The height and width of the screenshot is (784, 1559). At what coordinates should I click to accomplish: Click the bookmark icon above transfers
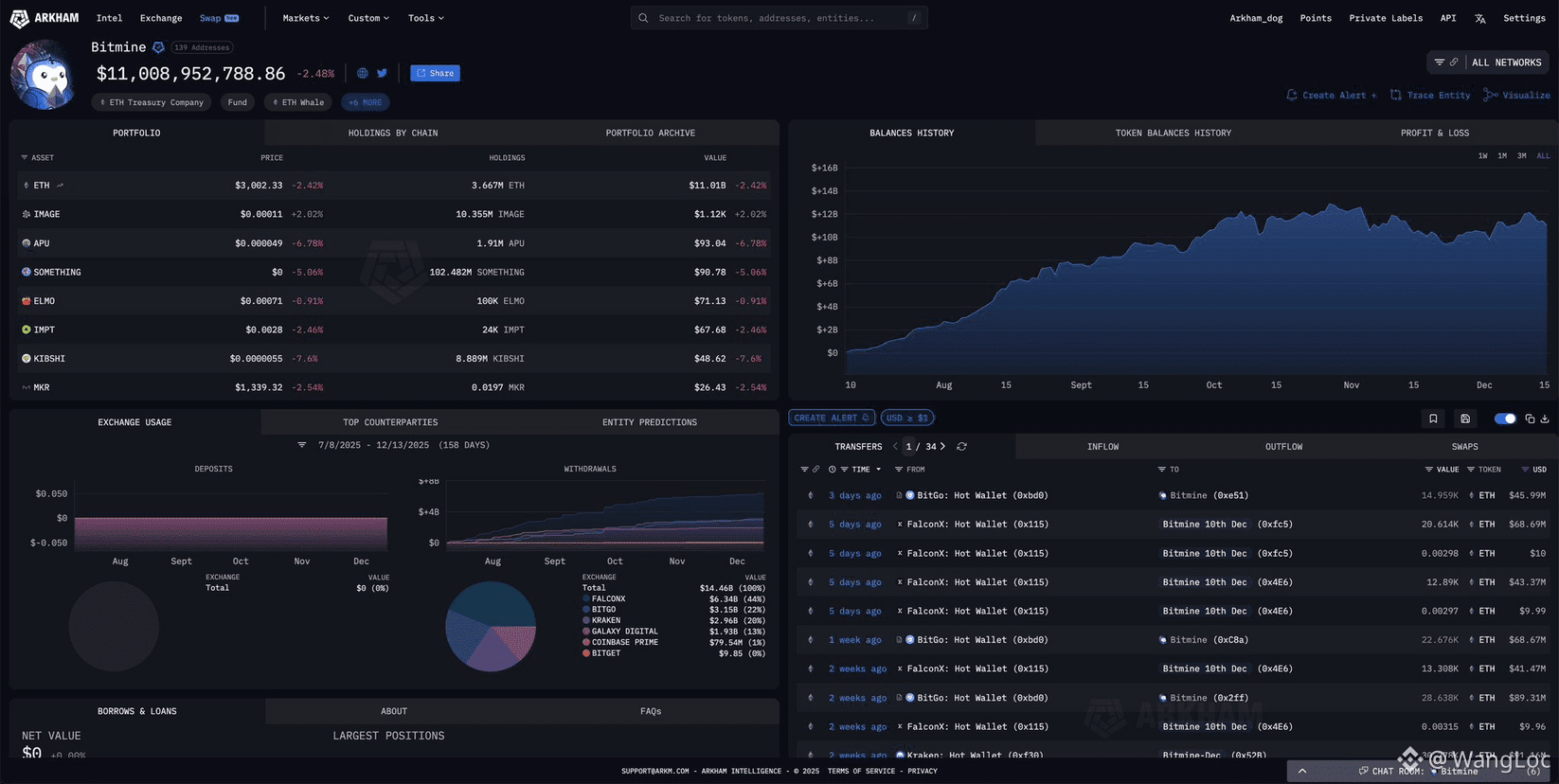click(1433, 419)
